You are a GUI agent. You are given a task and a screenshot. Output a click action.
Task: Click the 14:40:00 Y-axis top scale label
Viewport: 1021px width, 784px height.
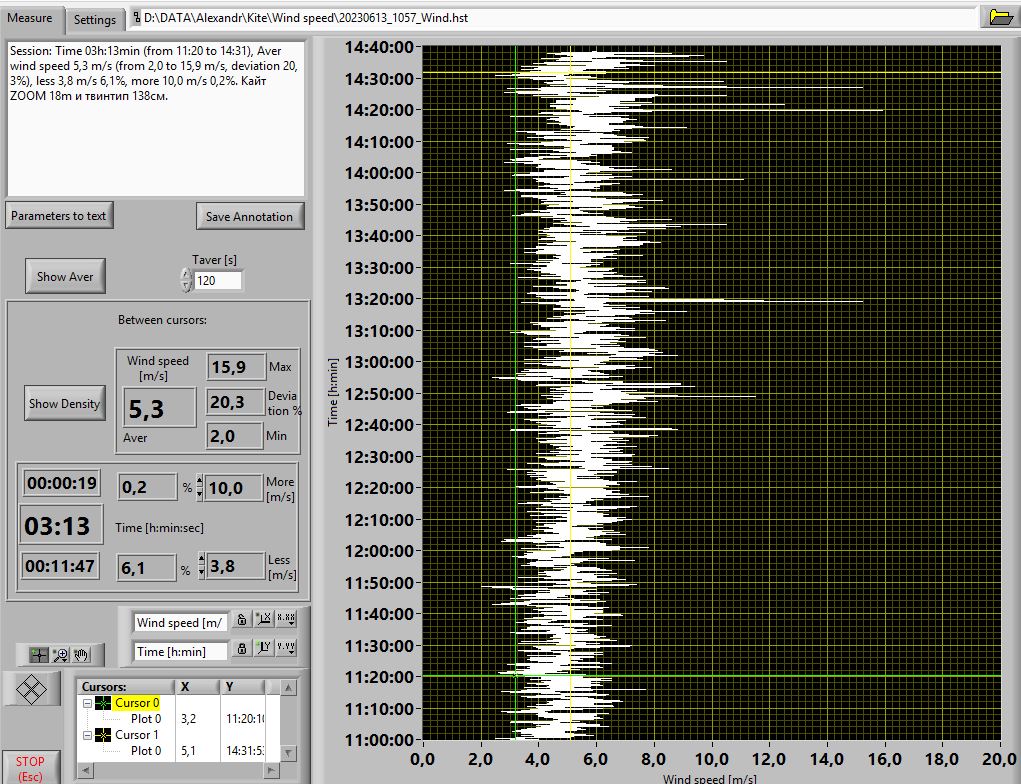(379, 47)
